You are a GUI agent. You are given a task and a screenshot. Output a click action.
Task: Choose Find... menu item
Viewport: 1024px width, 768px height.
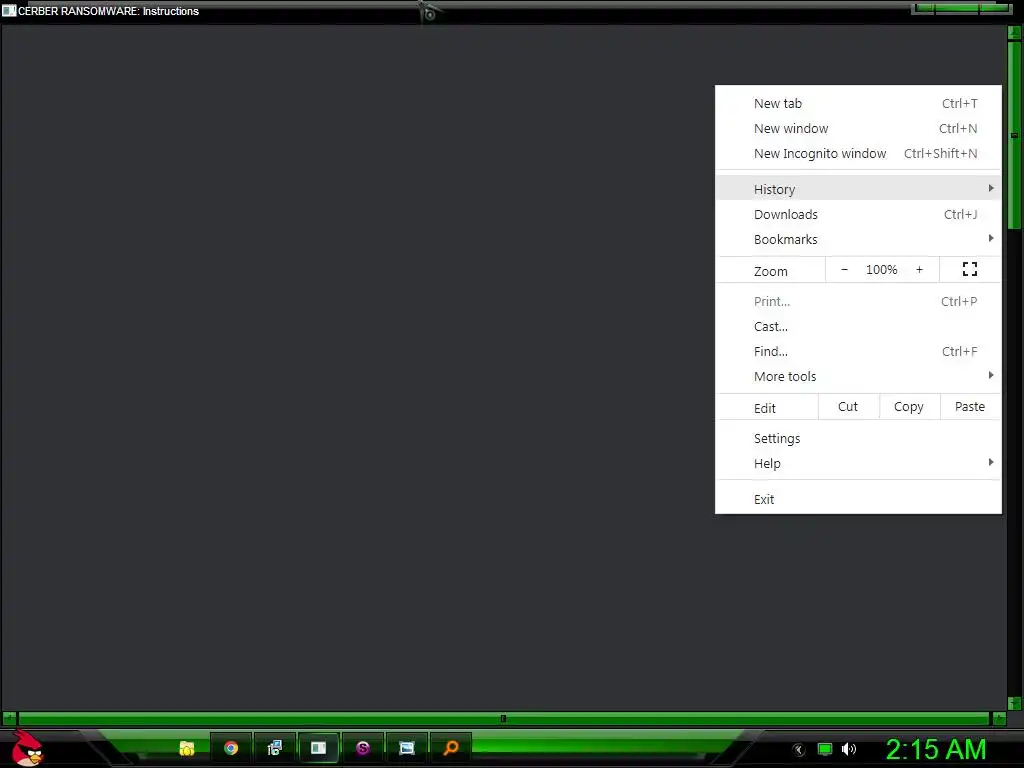[858, 351]
